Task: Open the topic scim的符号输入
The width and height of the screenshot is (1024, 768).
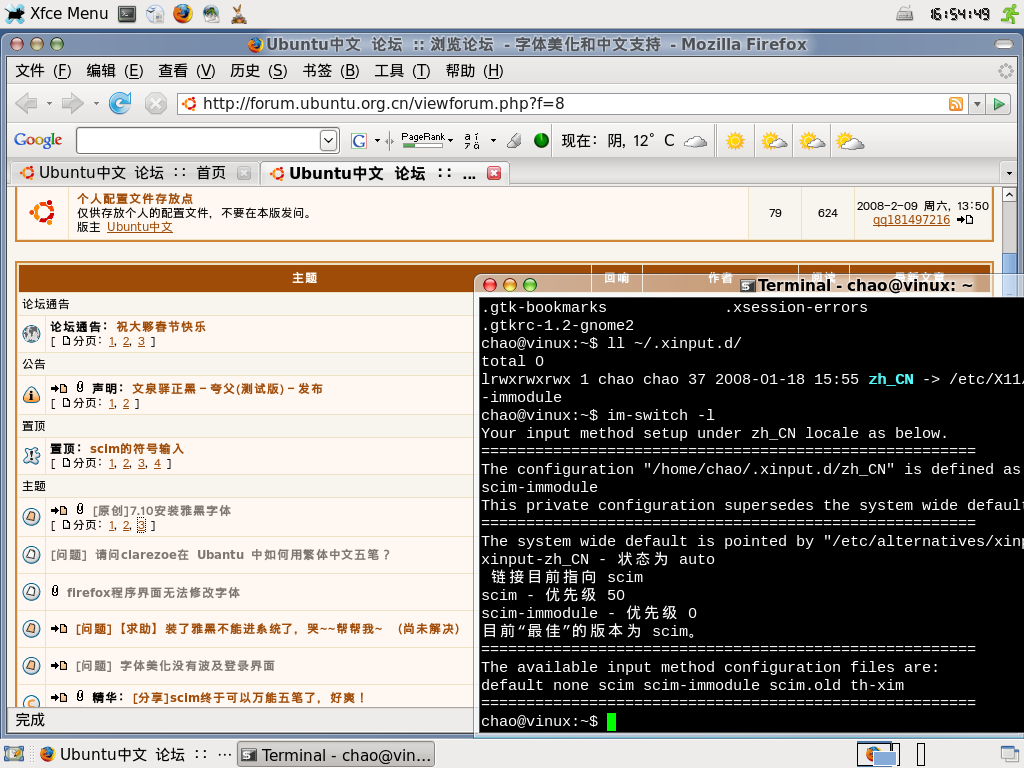Action: pyautogui.click(x=136, y=449)
